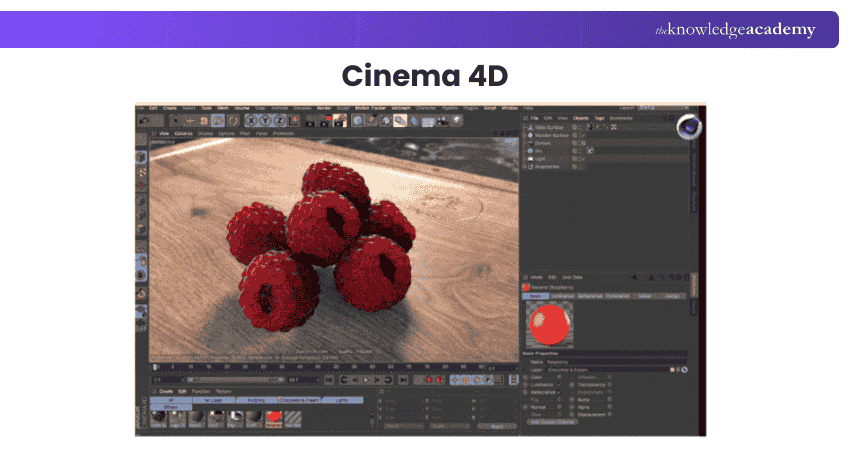850x450 pixels.
Task: Enable the Color channel checkbox
Action: point(559,377)
